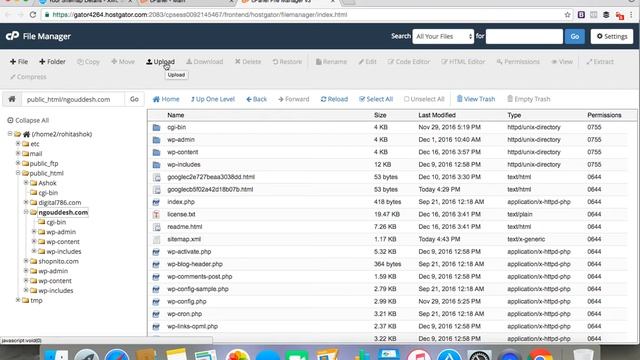Expand the etc folder in tree
This screenshot has height=360, width=640.
click(x=18, y=144)
